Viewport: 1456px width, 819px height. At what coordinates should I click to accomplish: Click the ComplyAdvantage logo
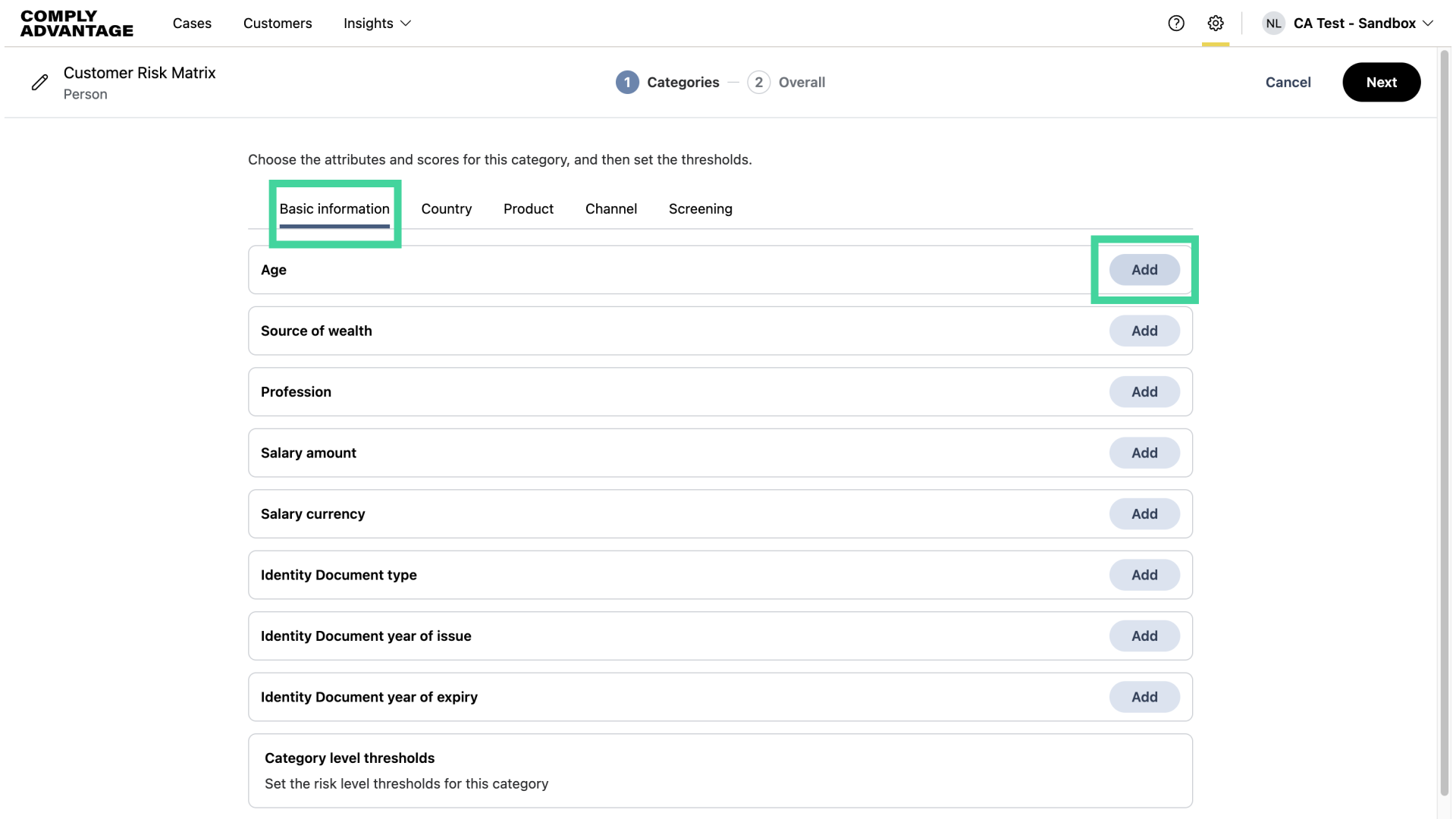pyautogui.click(x=77, y=24)
